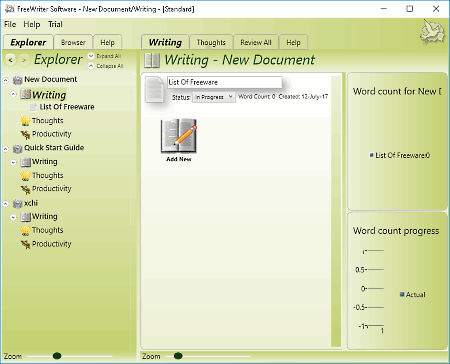
Task: Click Writing book icon under Quick Start Guide
Action: [x=25, y=162]
